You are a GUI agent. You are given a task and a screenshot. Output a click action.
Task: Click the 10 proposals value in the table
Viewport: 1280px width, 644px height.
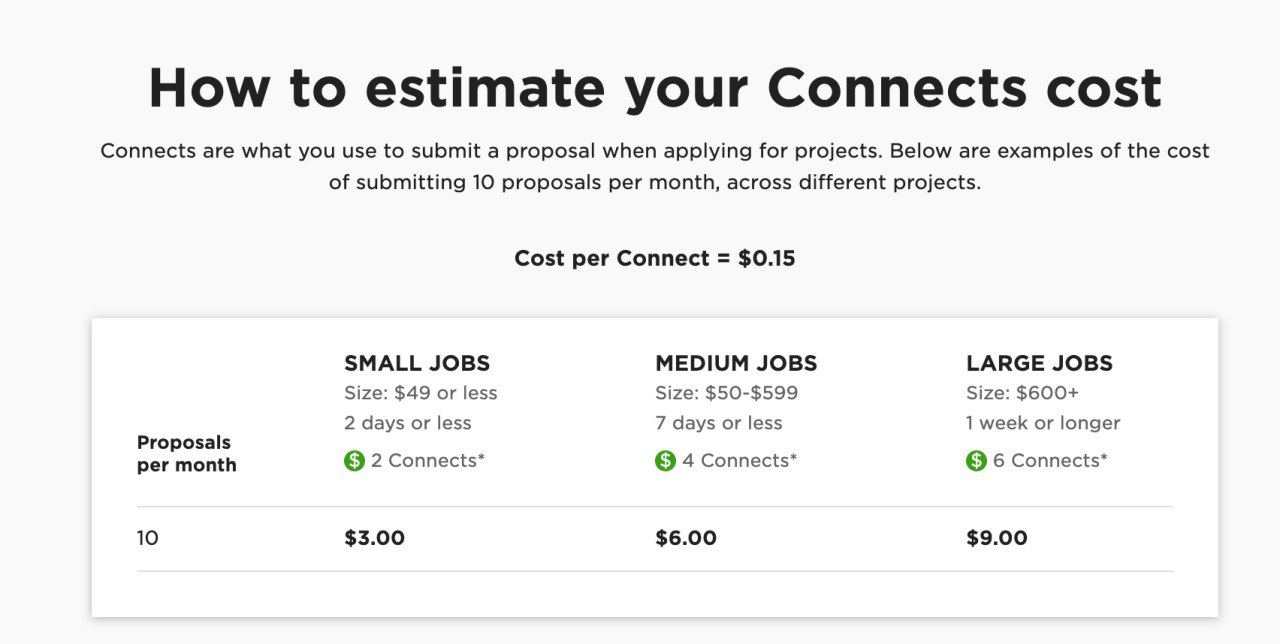[x=148, y=538]
